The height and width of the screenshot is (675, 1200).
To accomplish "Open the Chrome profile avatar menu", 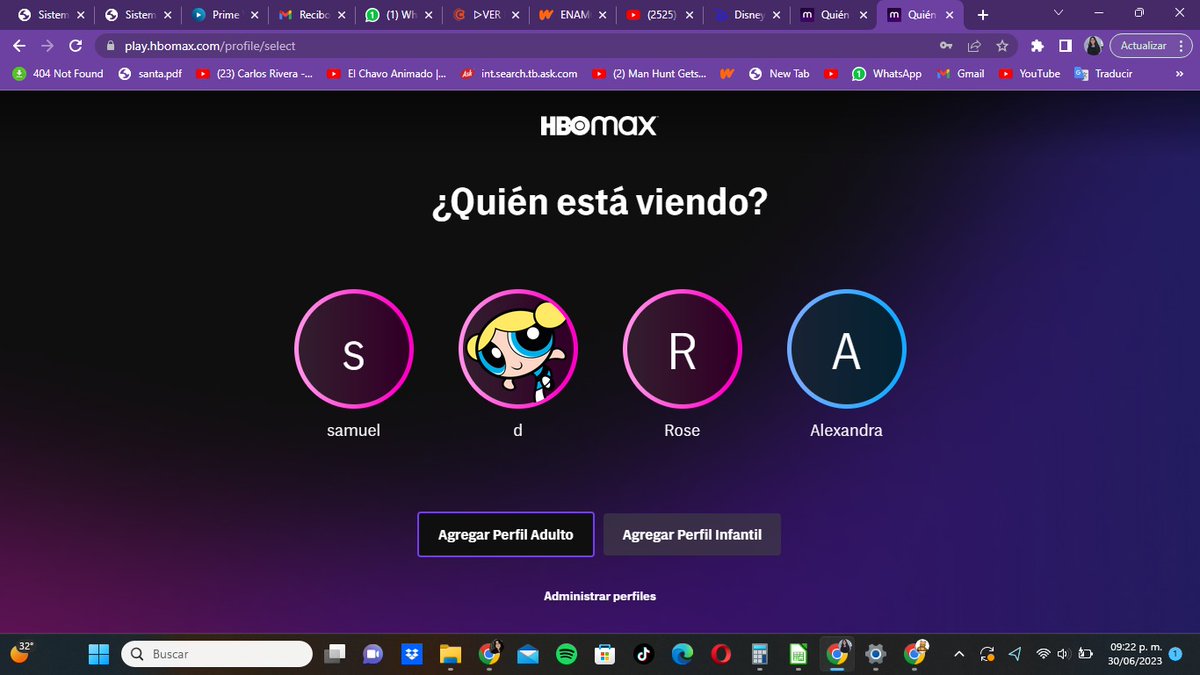I will tap(1092, 46).
